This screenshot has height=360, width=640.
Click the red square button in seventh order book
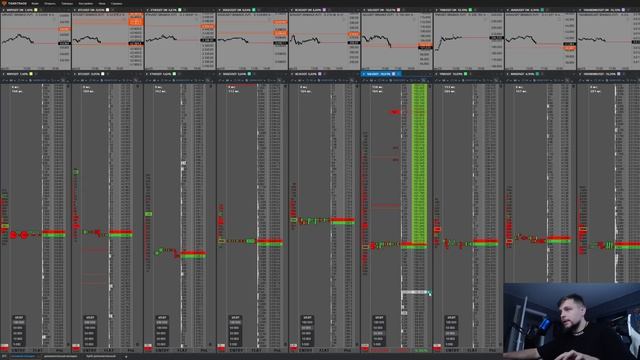click(x=437, y=347)
